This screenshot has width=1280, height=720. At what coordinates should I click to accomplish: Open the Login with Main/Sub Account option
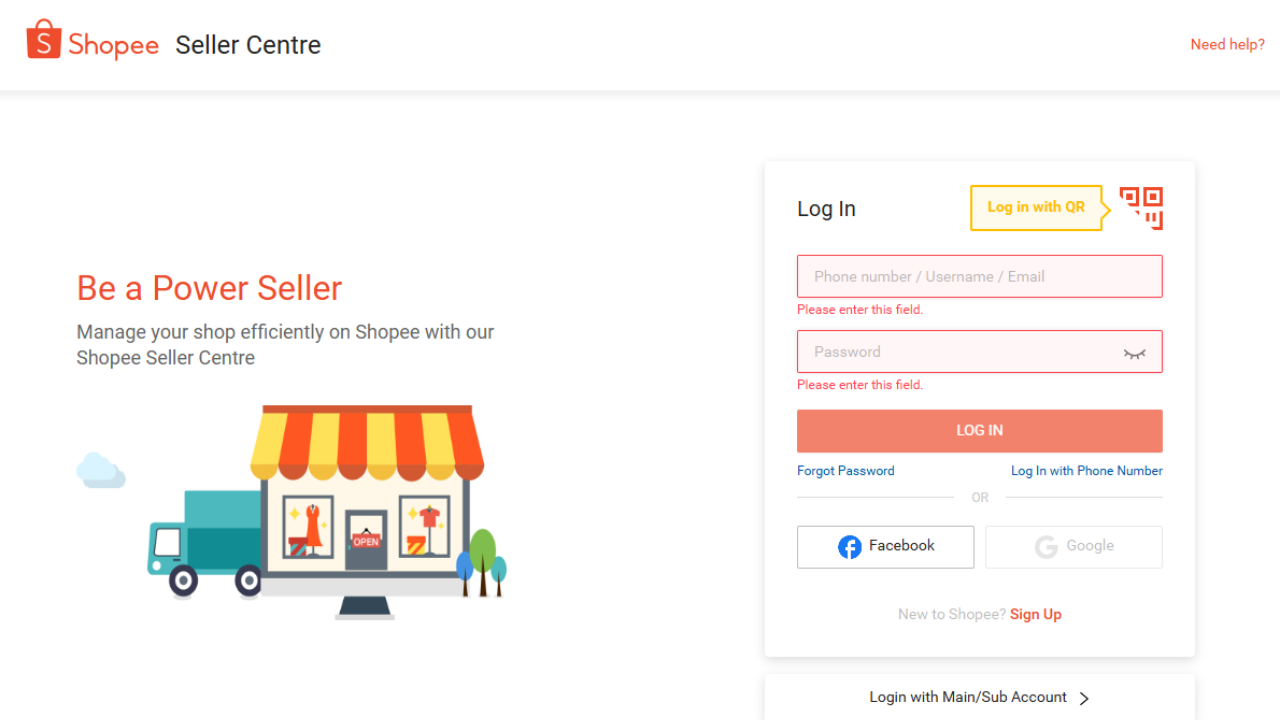coord(980,697)
